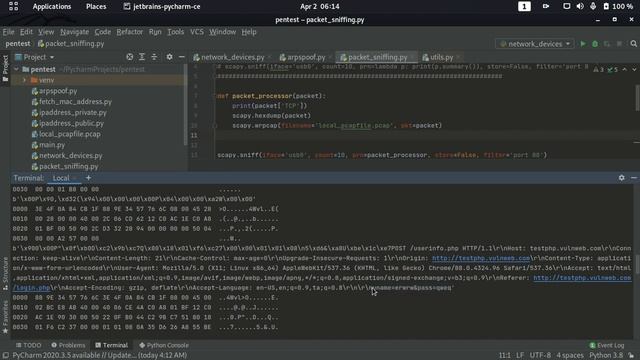Open the run configuration dropdown network_devices
The width and height of the screenshot is (640, 360).
click(x=535, y=44)
